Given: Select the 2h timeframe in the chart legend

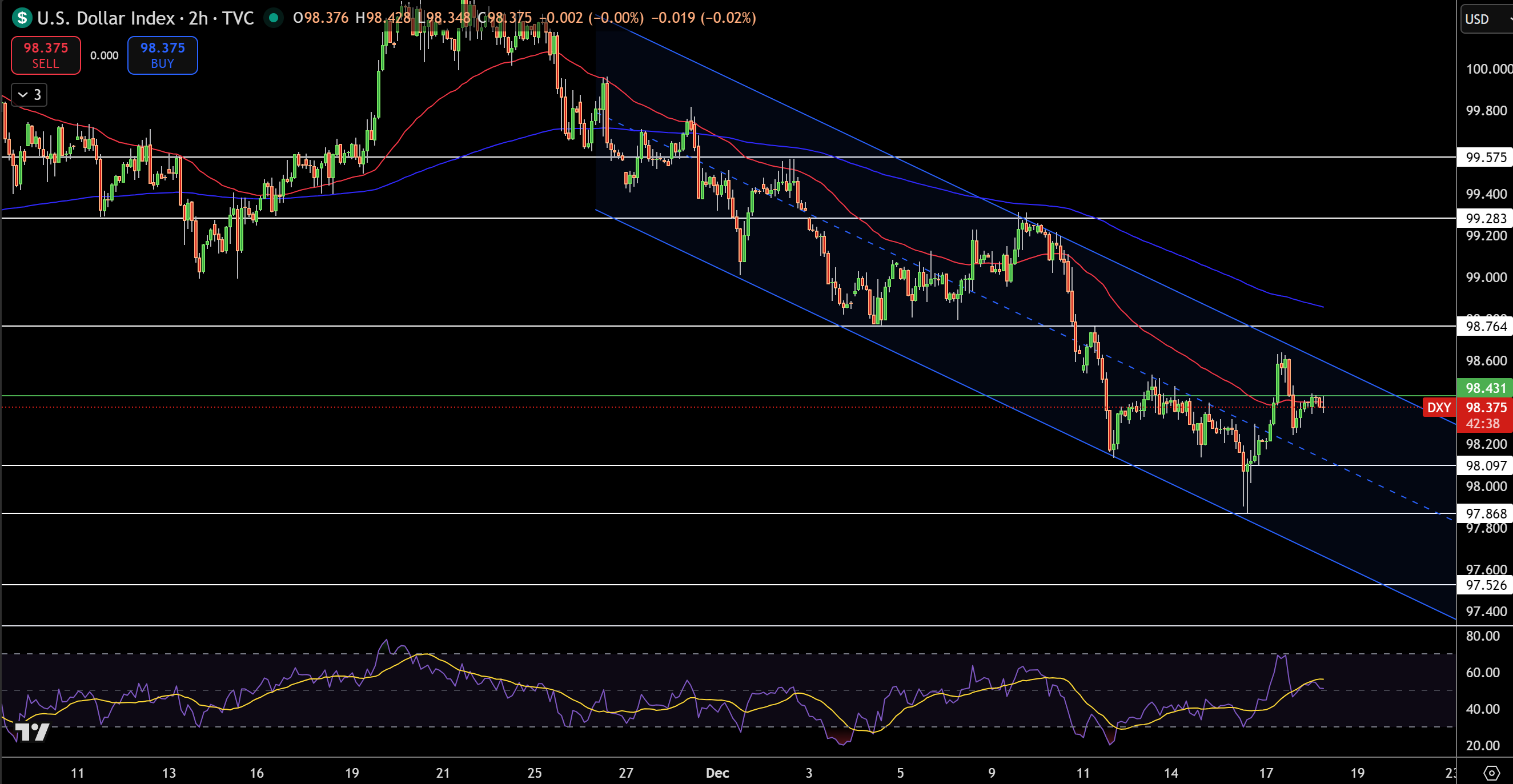Looking at the screenshot, I should click(200, 18).
